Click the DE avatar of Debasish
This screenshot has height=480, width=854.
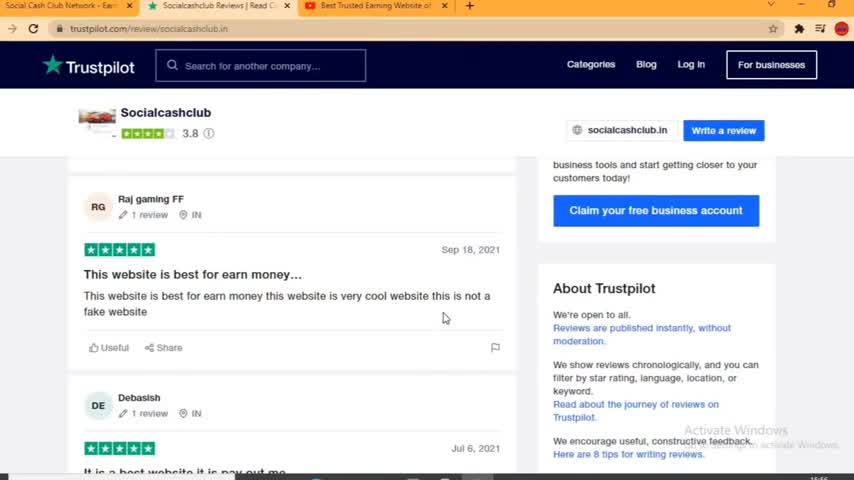click(98, 406)
